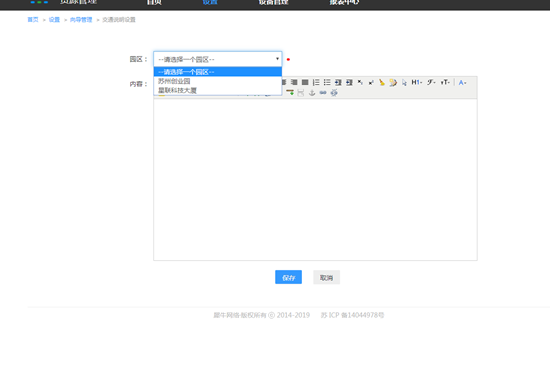This screenshot has height=388, width=550.
Task: Click inside the content editor text area
Action: pyautogui.click(x=315, y=180)
